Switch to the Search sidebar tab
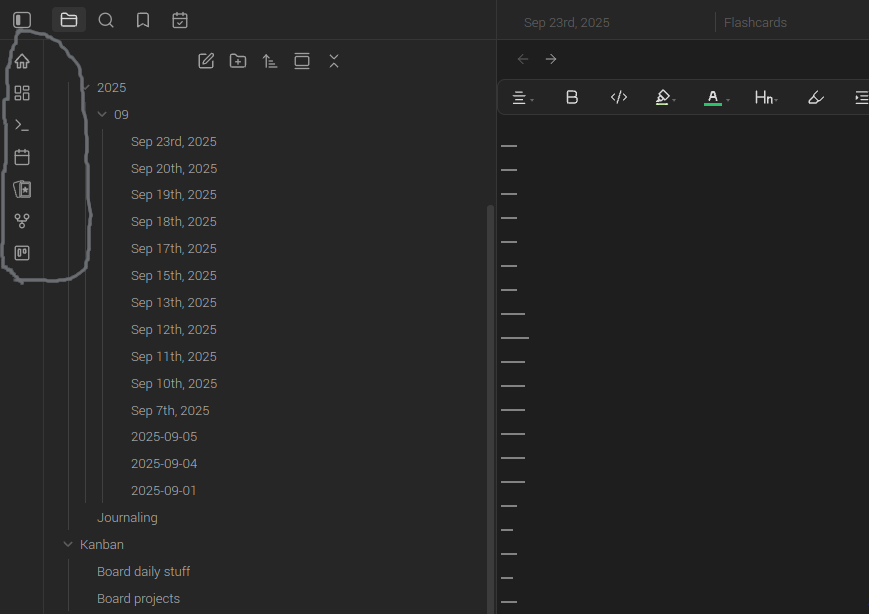The height and width of the screenshot is (614, 869). 106,20
